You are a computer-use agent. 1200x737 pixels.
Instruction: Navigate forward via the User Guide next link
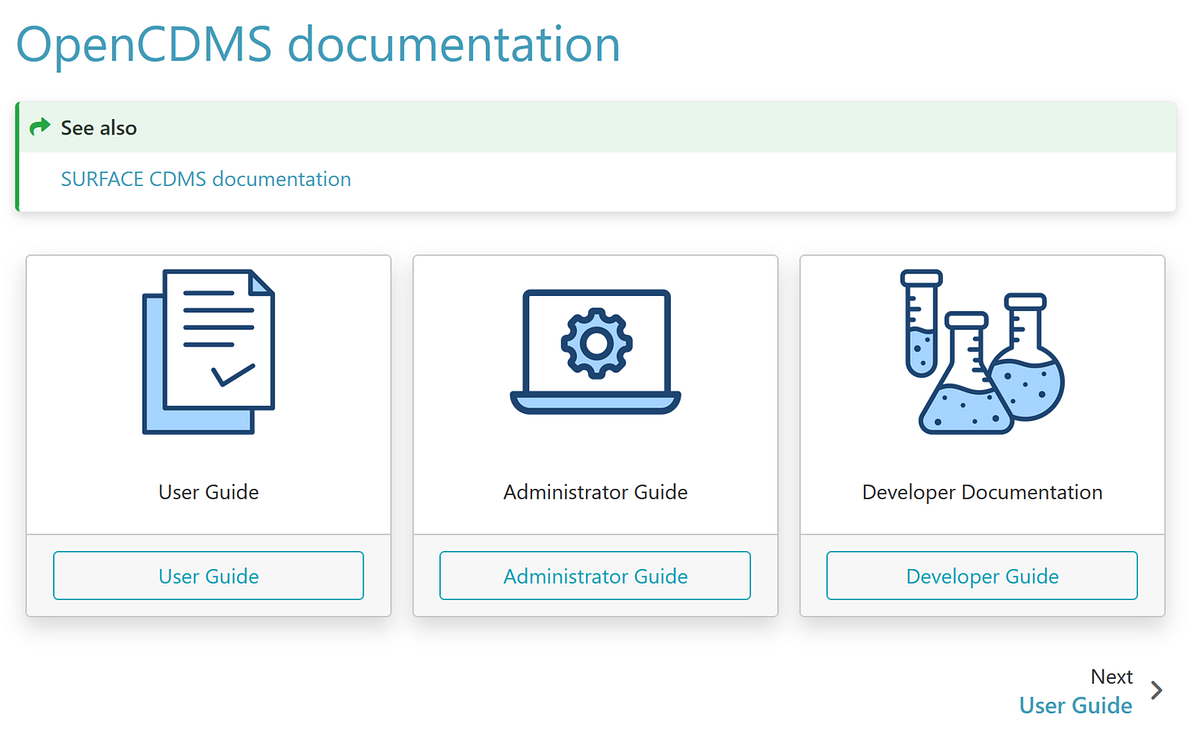[1075, 705]
